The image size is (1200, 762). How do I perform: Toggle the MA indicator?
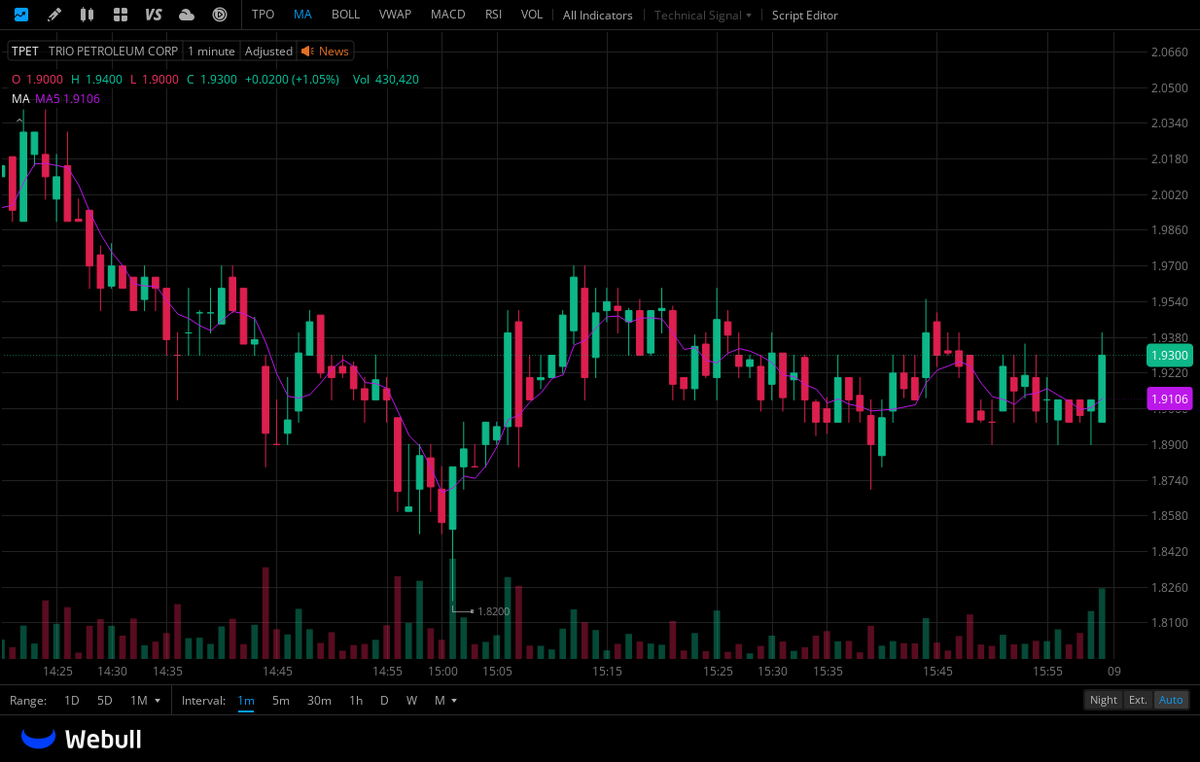(303, 15)
